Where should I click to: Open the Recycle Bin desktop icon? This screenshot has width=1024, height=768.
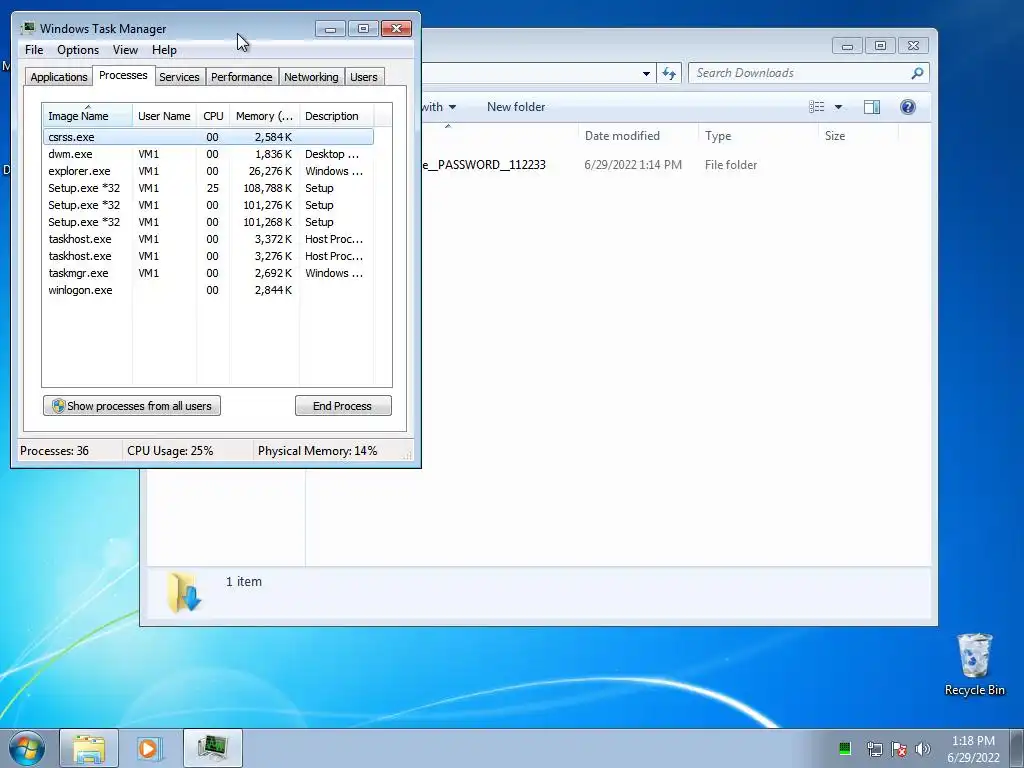point(974,664)
